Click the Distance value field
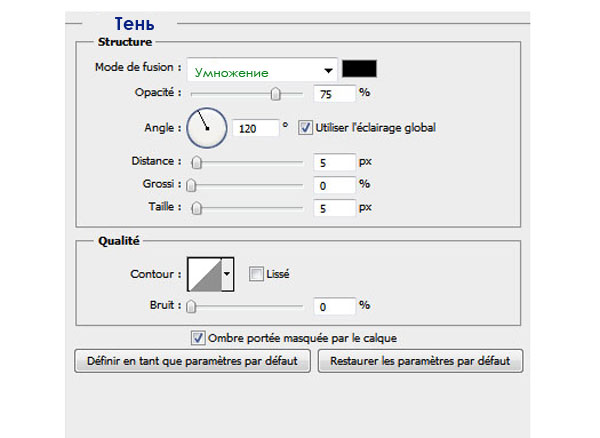The height and width of the screenshot is (438, 600). (334, 162)
